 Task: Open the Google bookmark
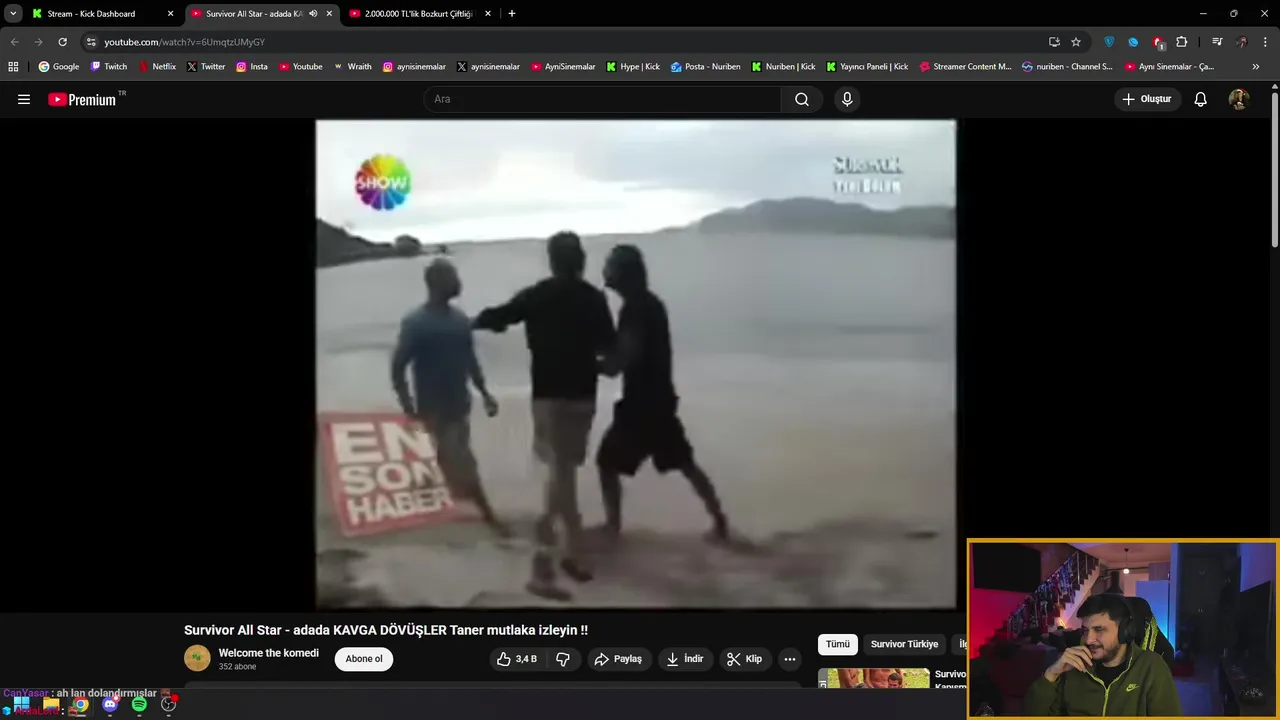(x=59, y=67)
